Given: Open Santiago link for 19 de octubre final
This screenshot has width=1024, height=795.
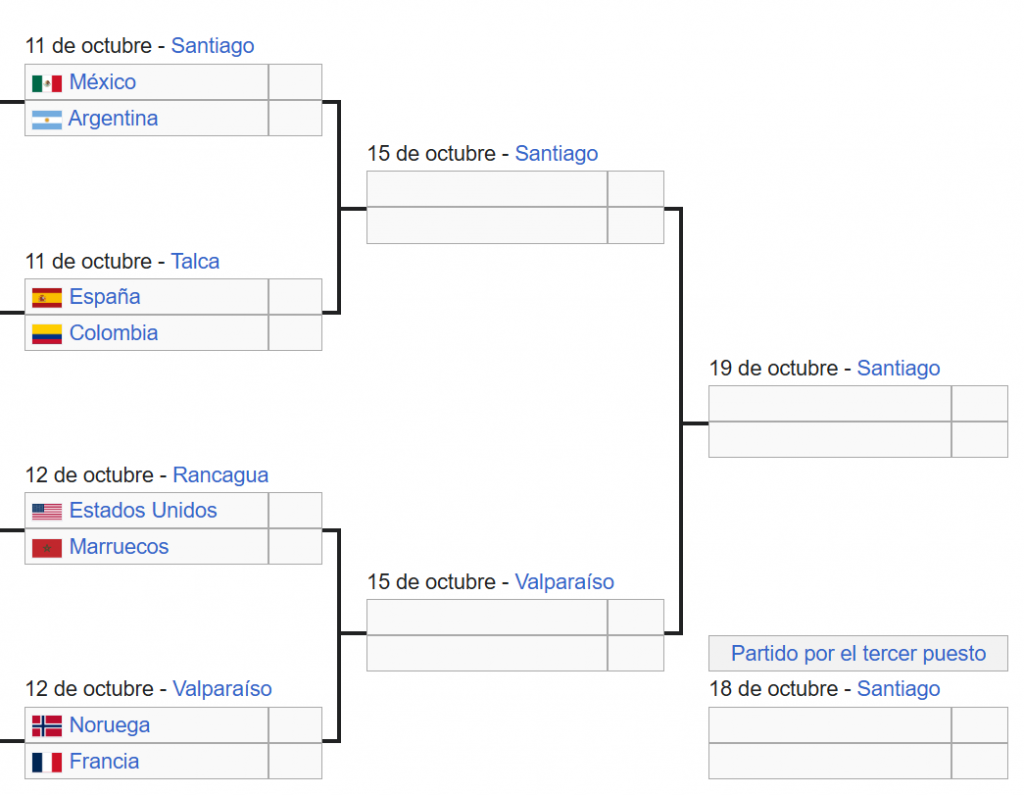Looking at the screenshot, I should click(898, 368).
